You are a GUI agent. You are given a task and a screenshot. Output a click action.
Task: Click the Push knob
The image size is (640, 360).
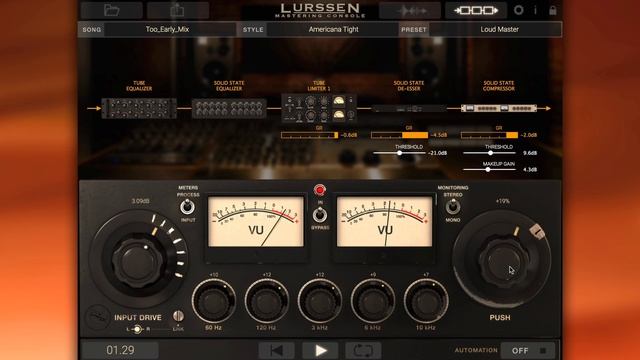[502, 261]
